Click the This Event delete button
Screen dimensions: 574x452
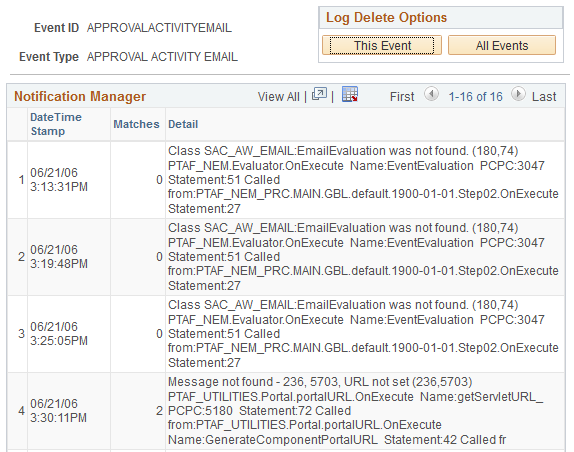pos(382,45)
